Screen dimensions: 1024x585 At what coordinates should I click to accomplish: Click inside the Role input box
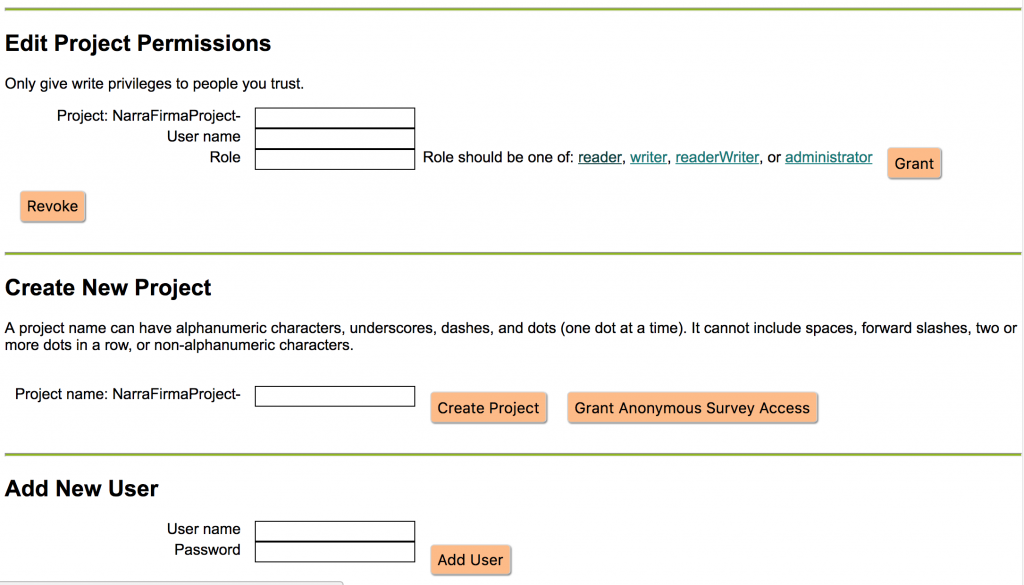[x=334, y=157]
